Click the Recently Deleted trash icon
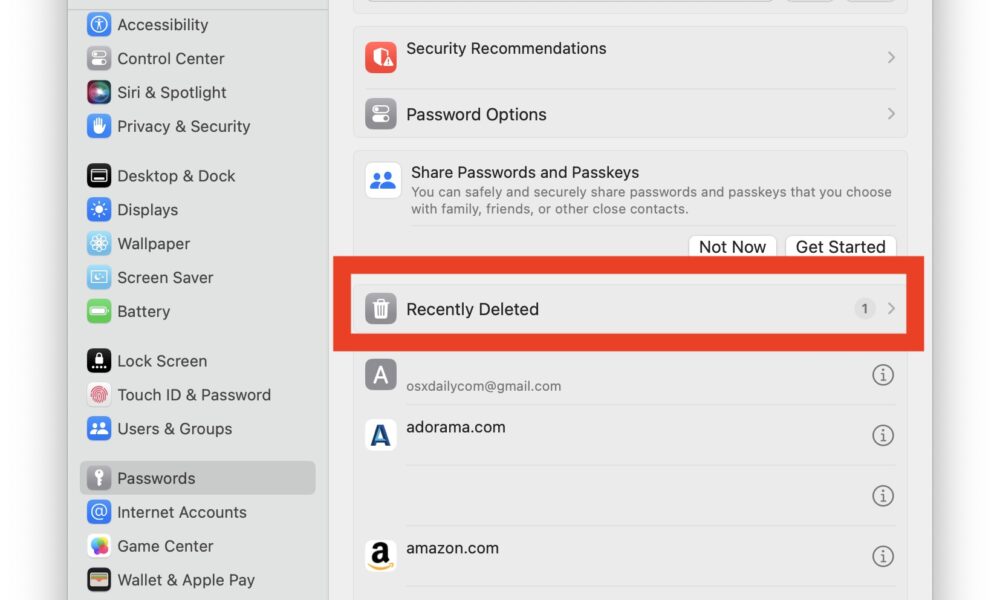 [381, 309]
